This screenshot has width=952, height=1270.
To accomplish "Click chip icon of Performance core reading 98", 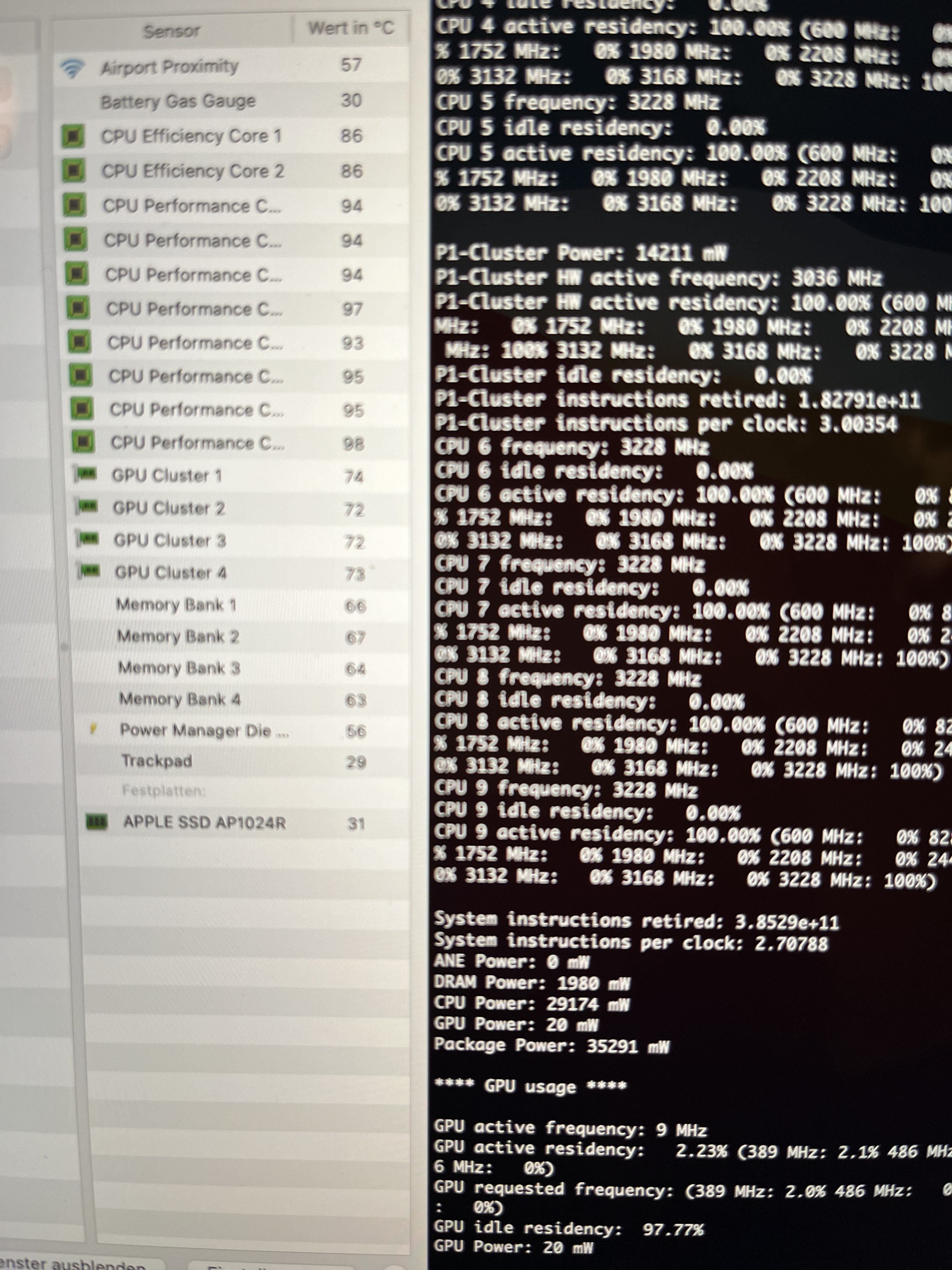I will (x=82, y=442).
